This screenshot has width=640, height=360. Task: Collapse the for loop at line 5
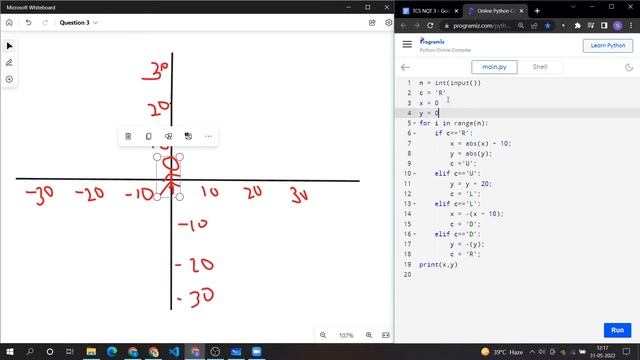click(415, 123)
